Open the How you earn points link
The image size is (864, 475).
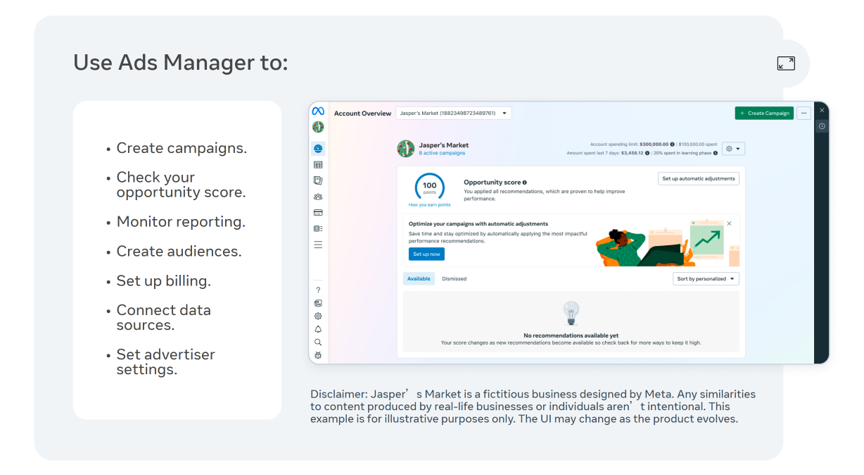click(429, 205)
